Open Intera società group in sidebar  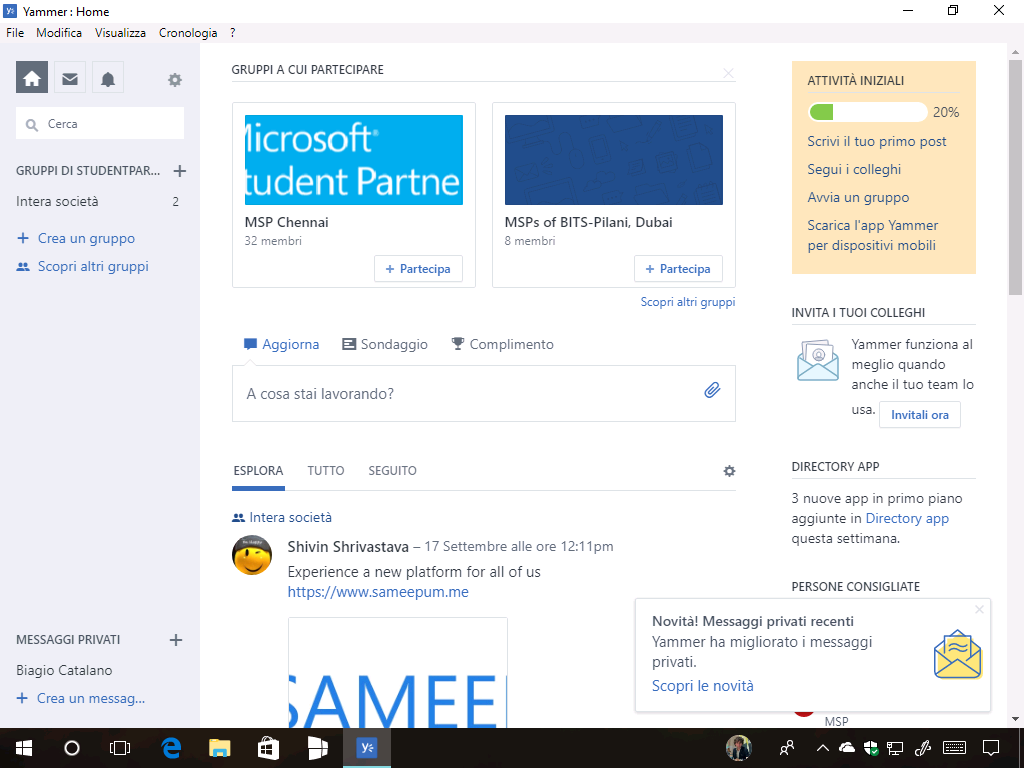point(98,202)
